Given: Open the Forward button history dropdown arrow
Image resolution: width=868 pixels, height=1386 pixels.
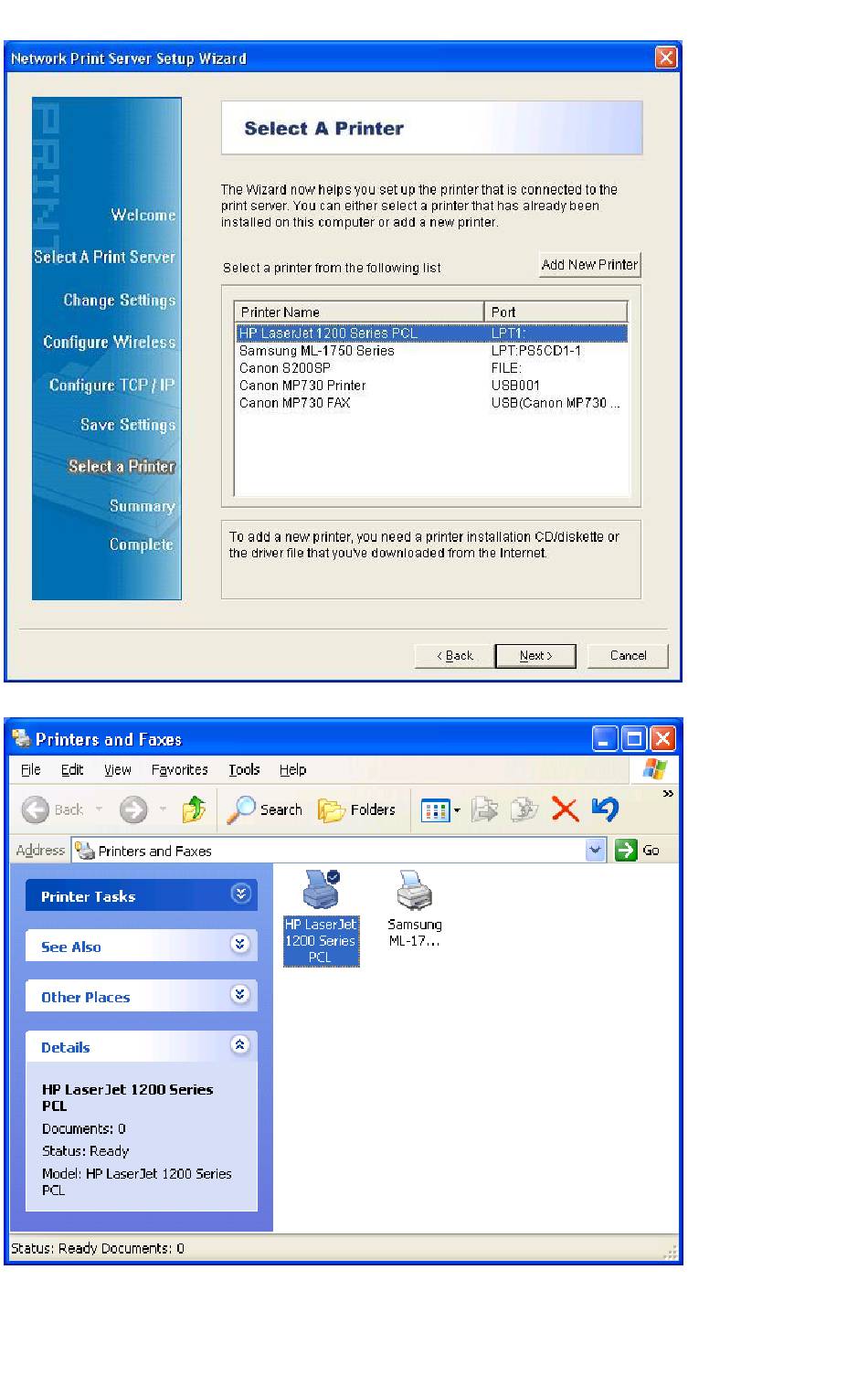Looking at the screenshot, I should pos(163,809).
